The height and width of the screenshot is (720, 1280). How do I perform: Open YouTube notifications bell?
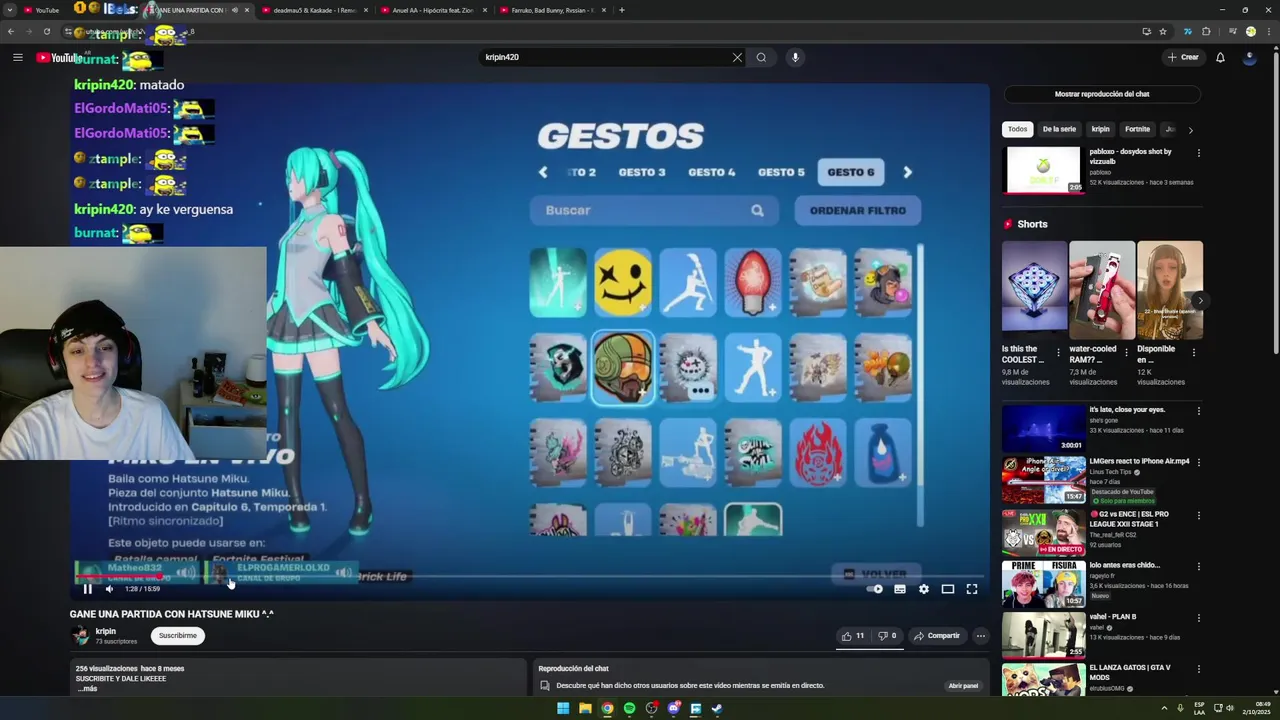click(x=1220, y=57)
